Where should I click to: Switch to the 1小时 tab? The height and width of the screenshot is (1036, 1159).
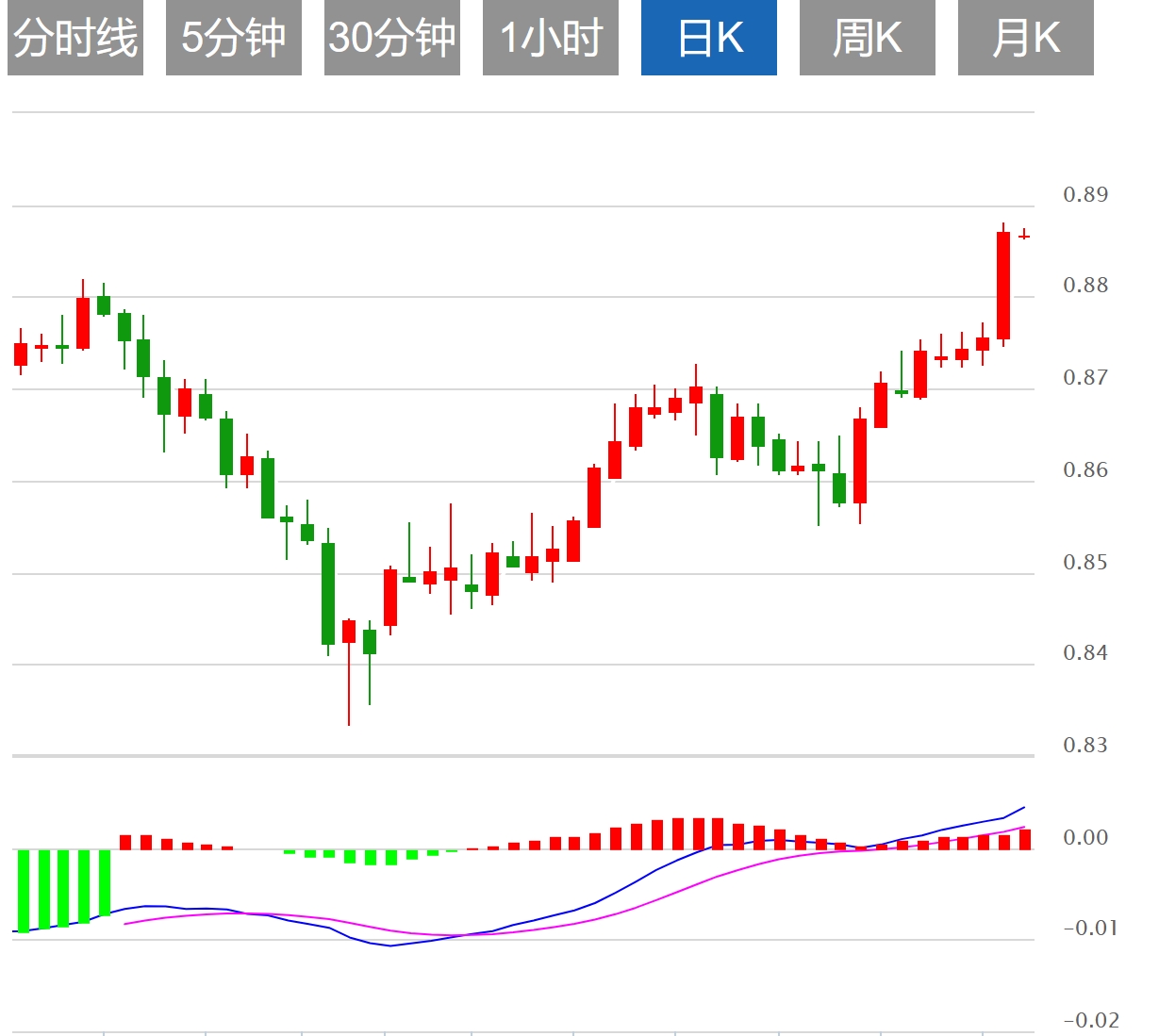click(x=551, y=39)
